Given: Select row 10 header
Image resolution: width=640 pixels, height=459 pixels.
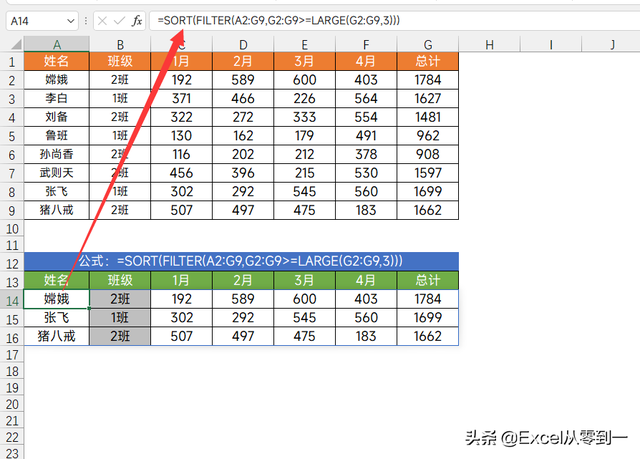Looking at the screenshot, I should pos(12,229).
